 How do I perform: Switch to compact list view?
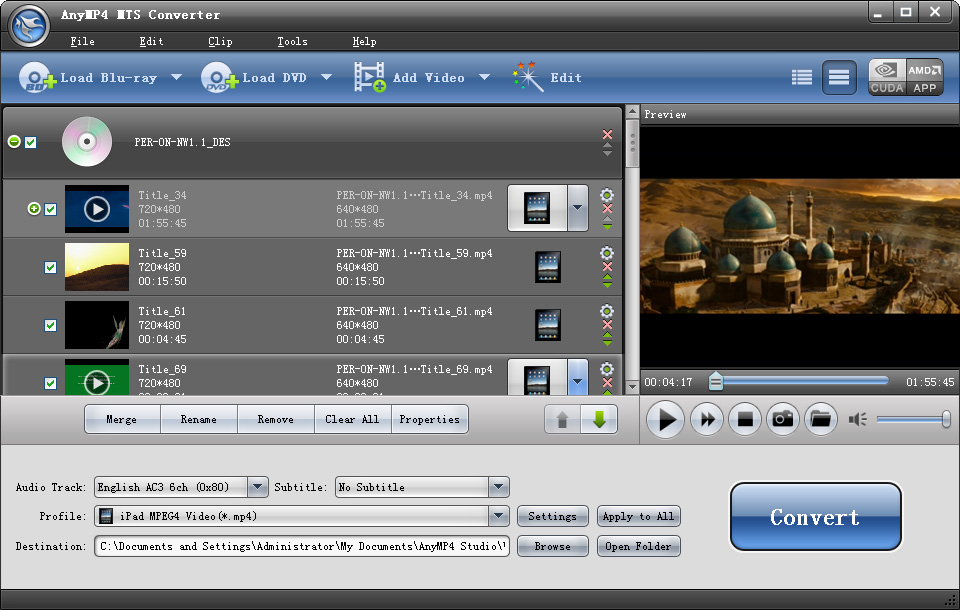coord(801,78)
